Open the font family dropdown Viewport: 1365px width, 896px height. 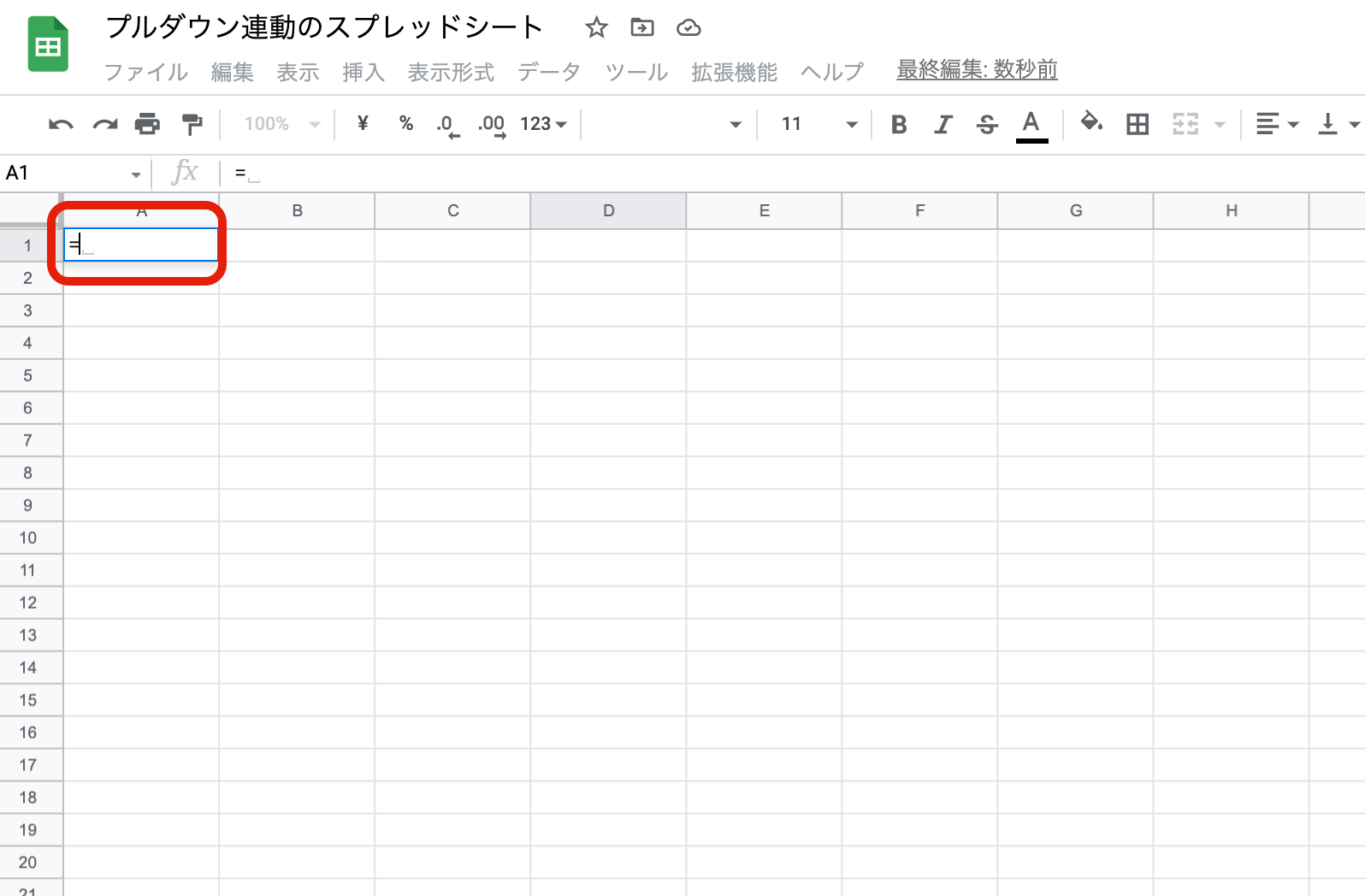point(669,125)
